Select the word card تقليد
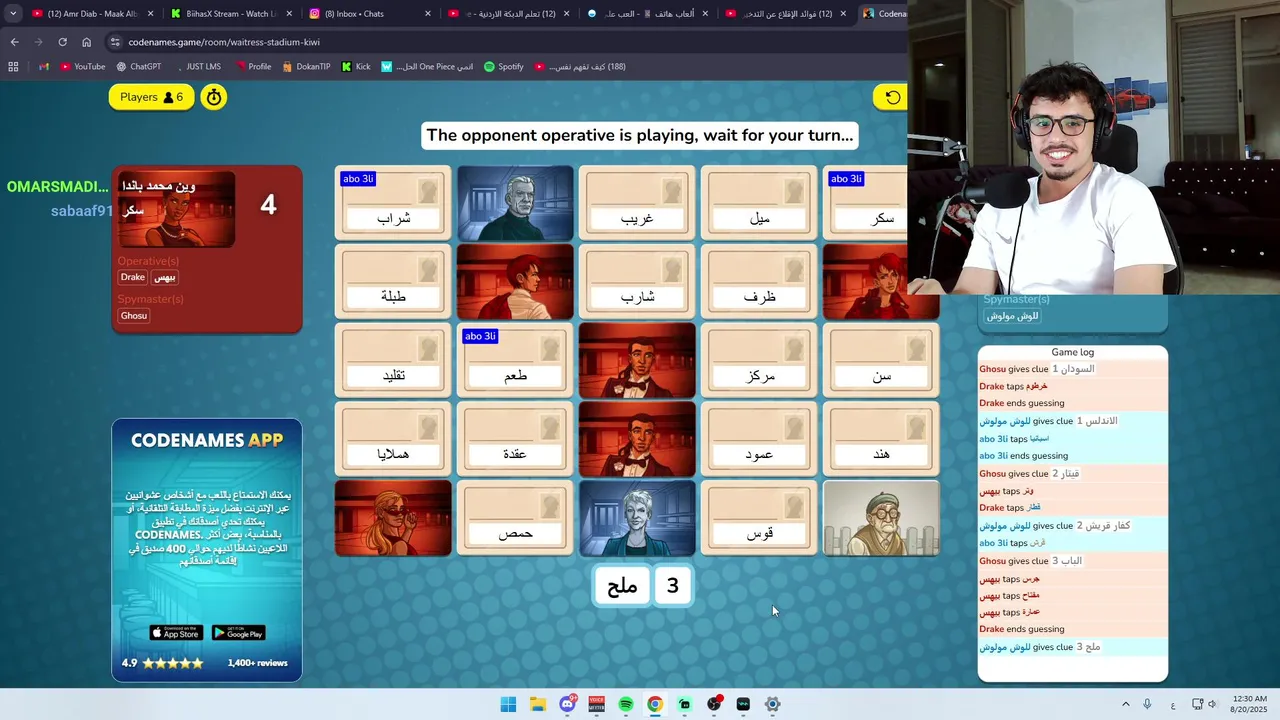This screenshot has width=1280, height=720. click(393, 360)
